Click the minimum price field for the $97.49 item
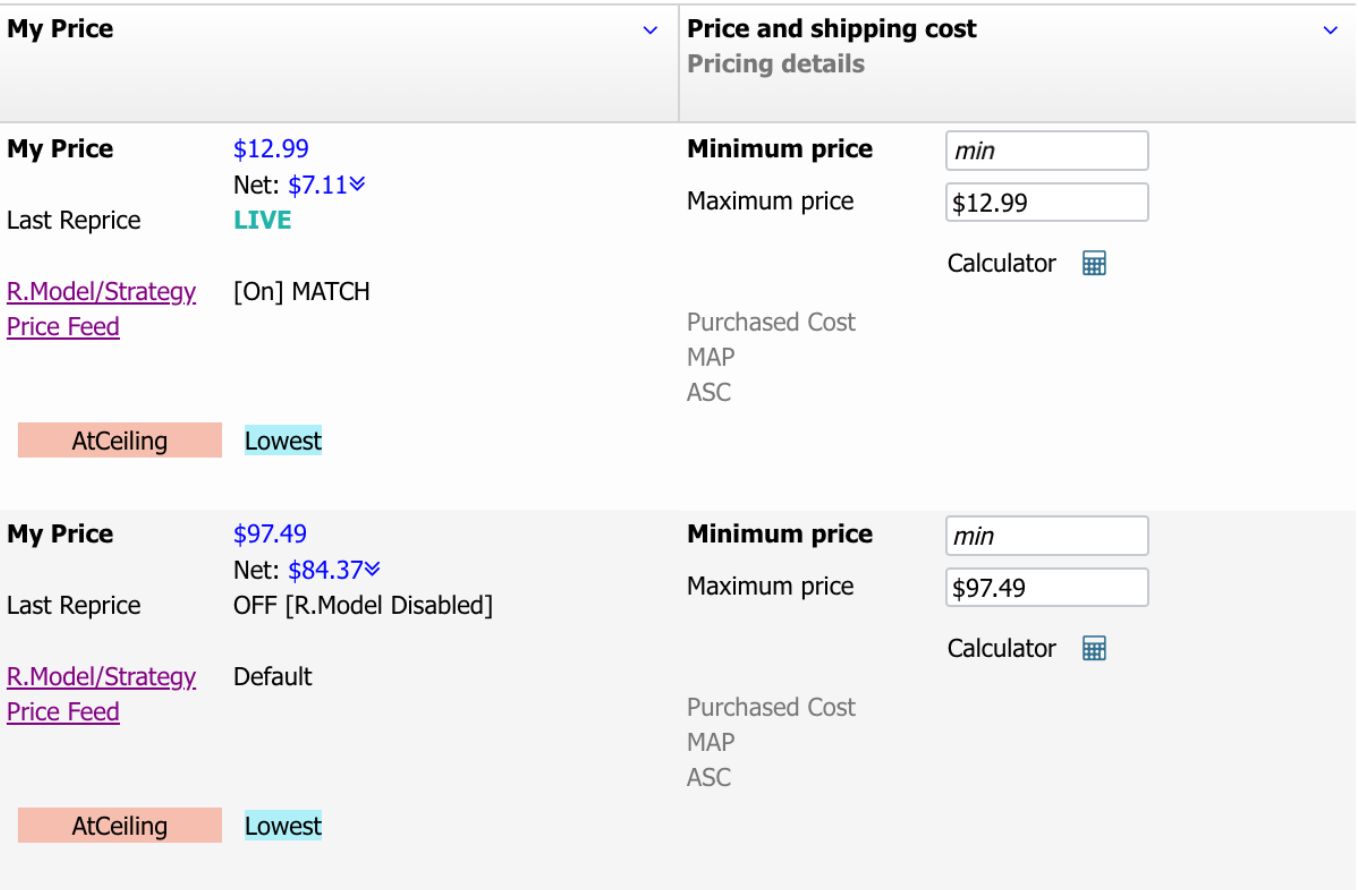This screenshot has width=1358, height=890. click(1046, 537)
